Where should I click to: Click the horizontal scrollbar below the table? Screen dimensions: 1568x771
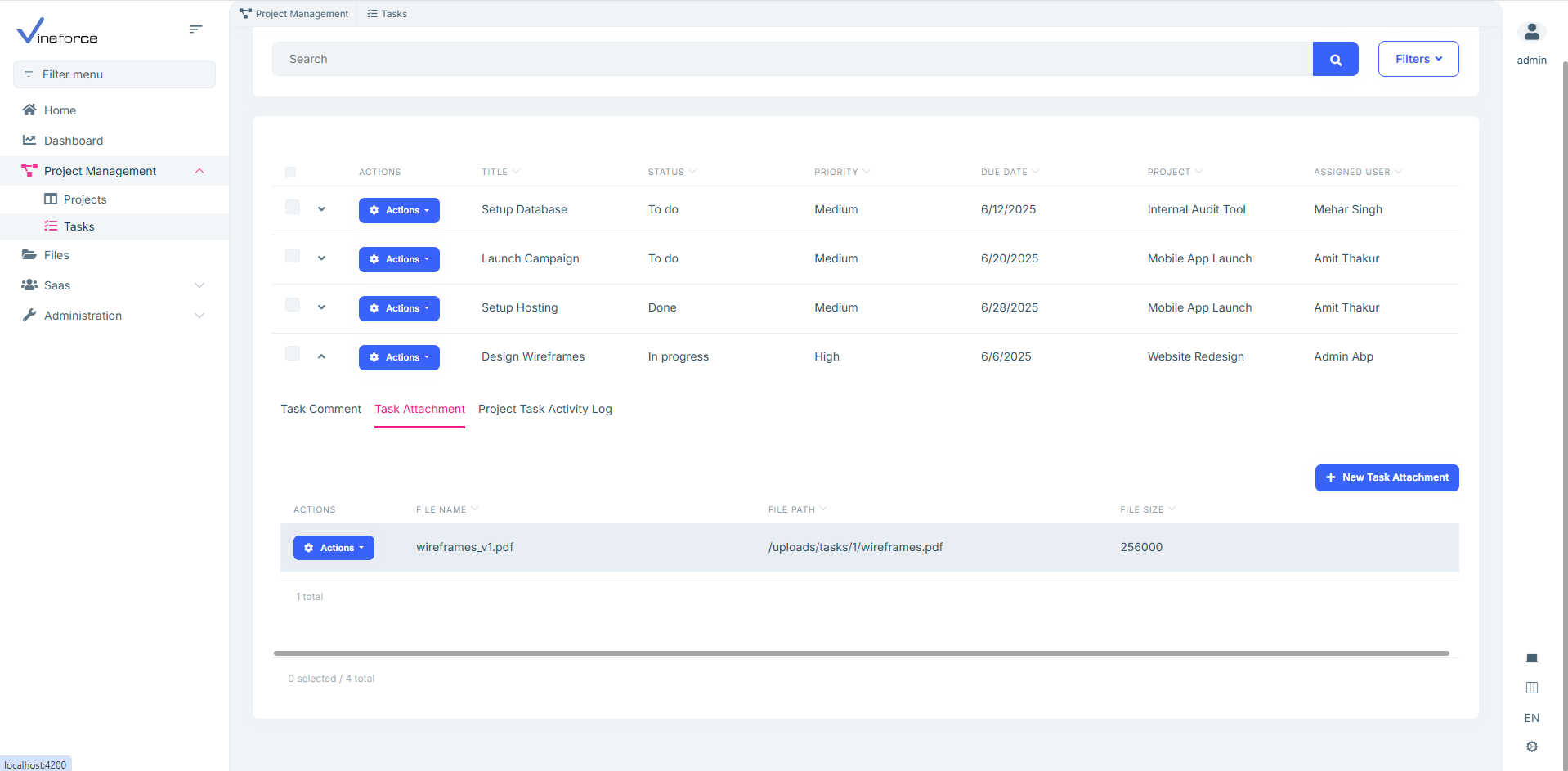pos(861,653)
